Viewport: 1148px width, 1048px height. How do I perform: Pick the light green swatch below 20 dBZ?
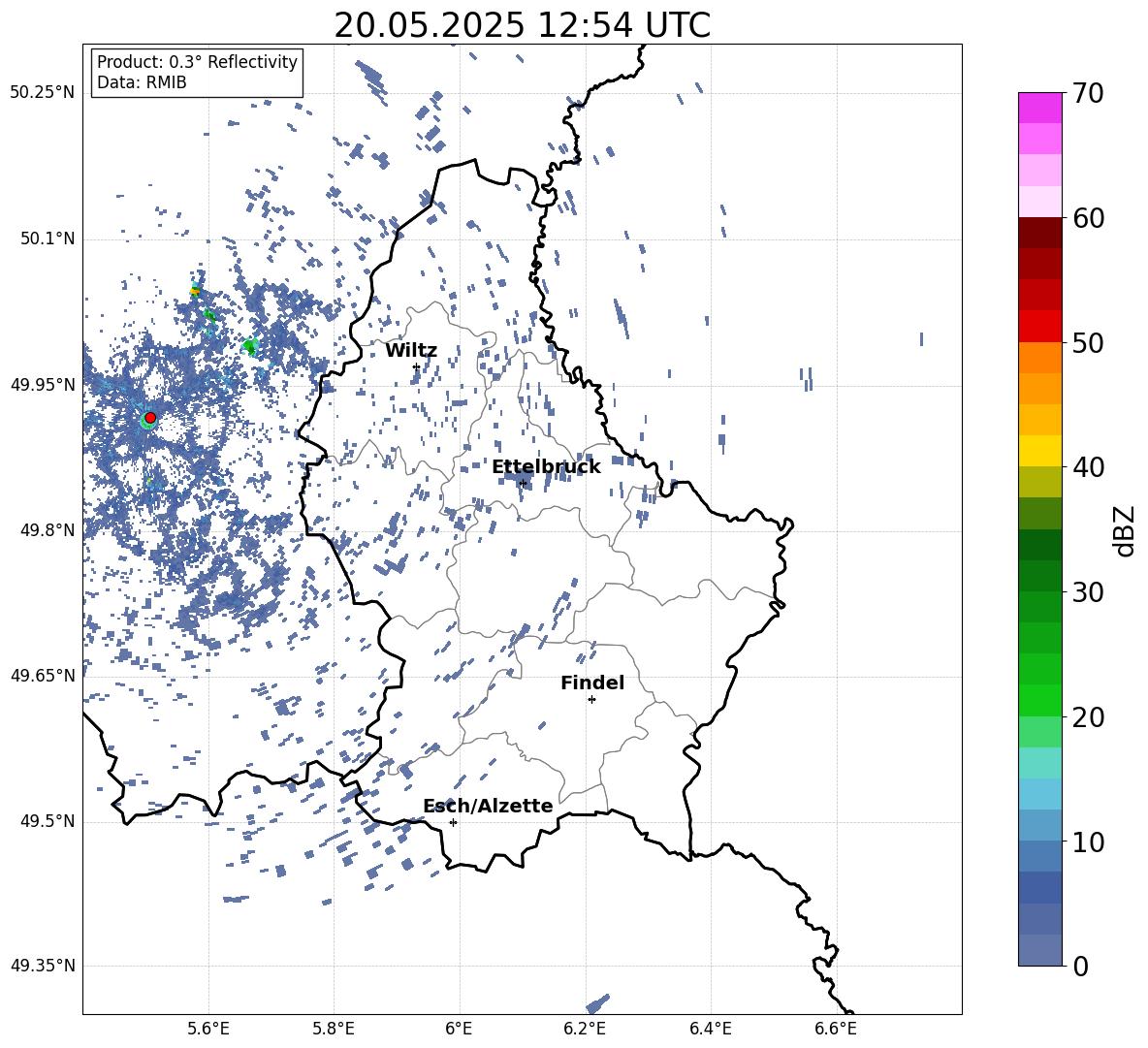coord(1040,732)
